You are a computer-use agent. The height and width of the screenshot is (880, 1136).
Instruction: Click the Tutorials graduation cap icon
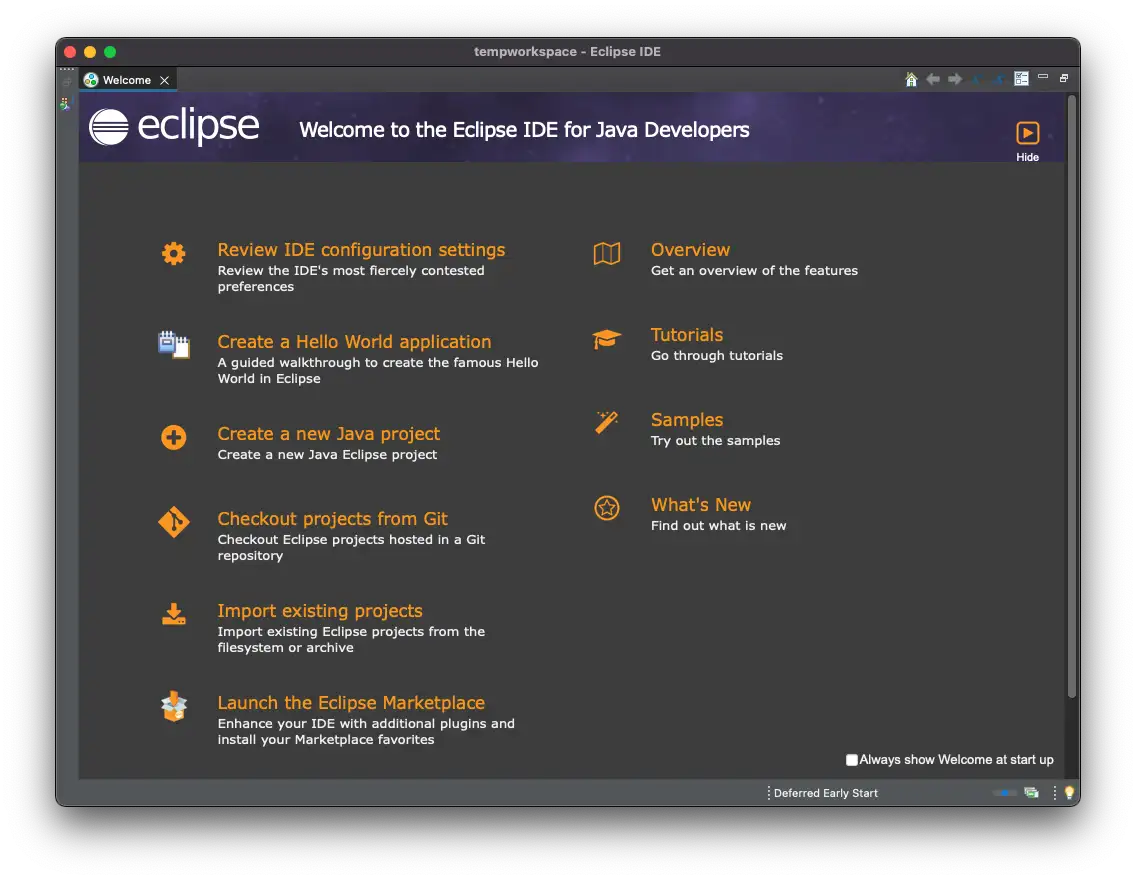click(606, 338)
